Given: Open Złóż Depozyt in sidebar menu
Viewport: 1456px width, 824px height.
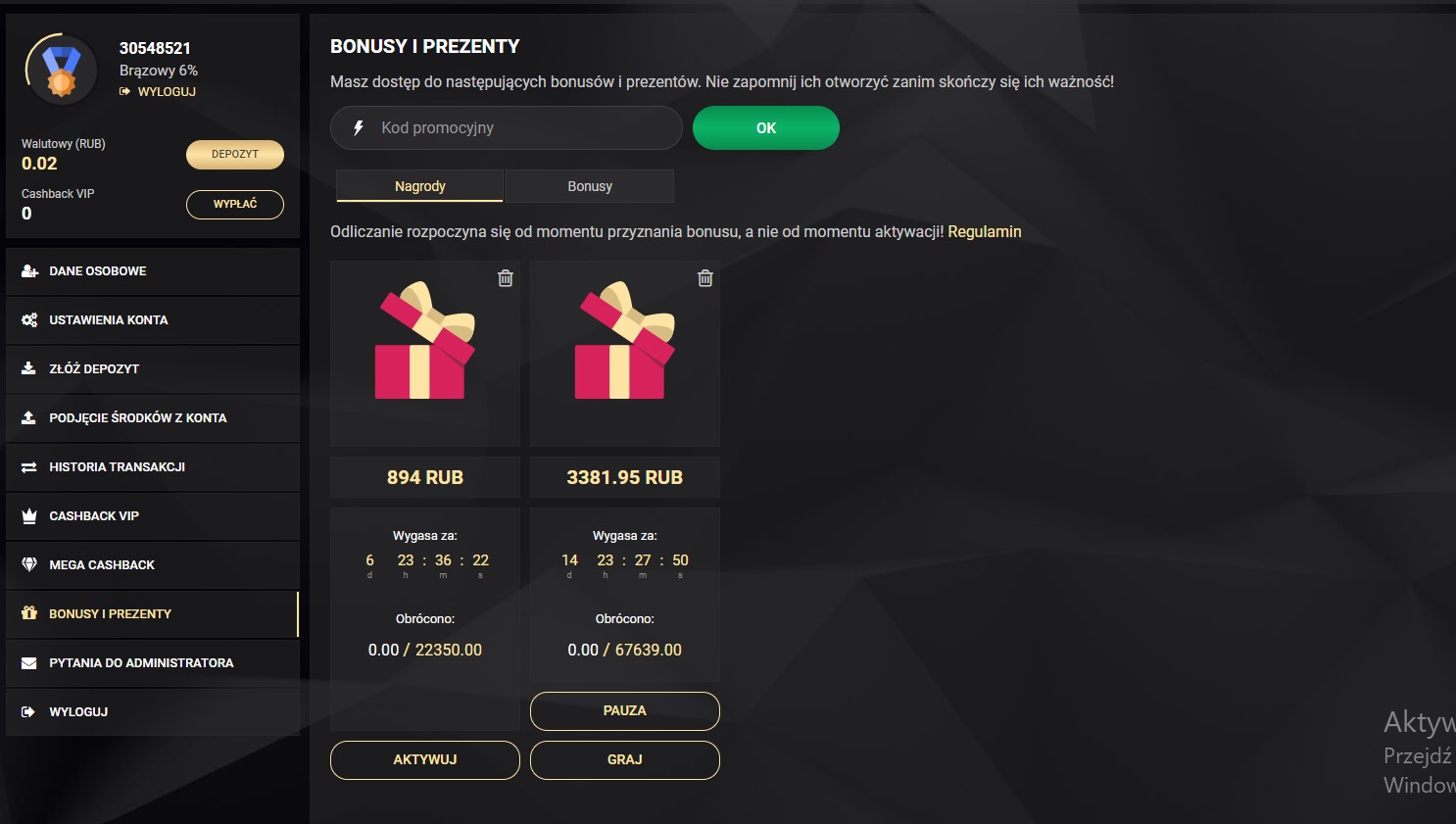Looking at the screenshot, I should [94, 369].
